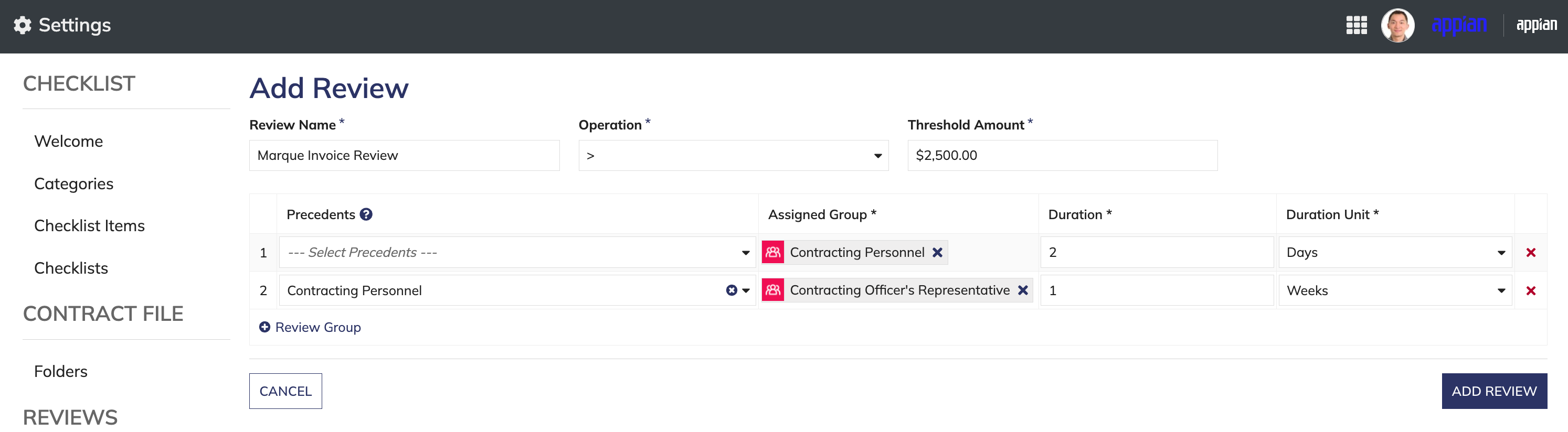Viewport: 1568px width, 432px height.
Task: Click the Duration Unit column header
Action: pos(1332,214)
